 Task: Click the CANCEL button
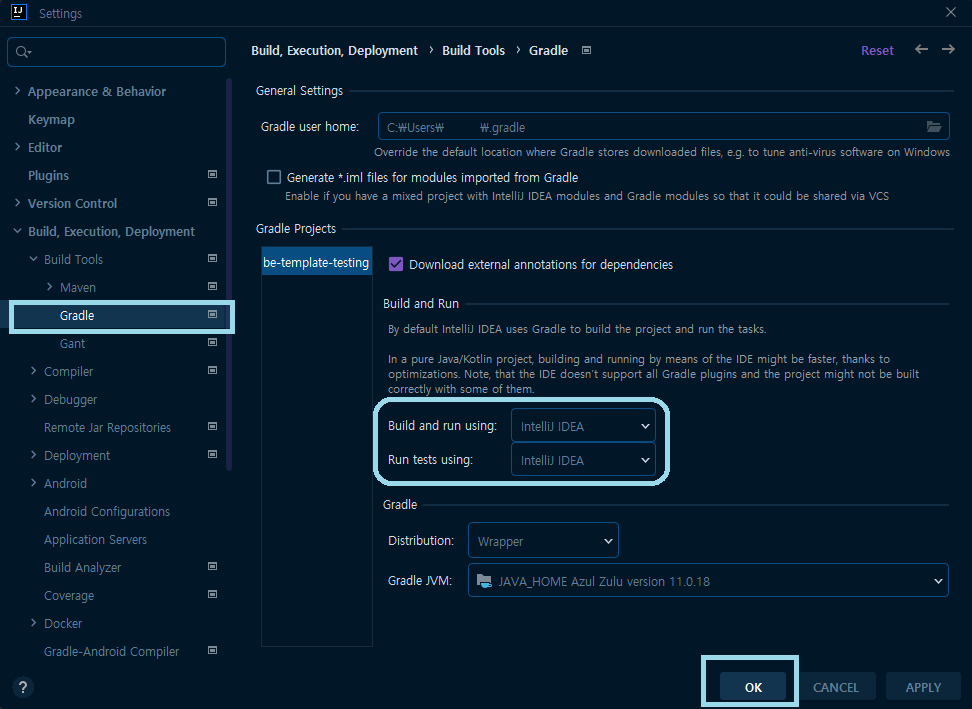point(835,687)
